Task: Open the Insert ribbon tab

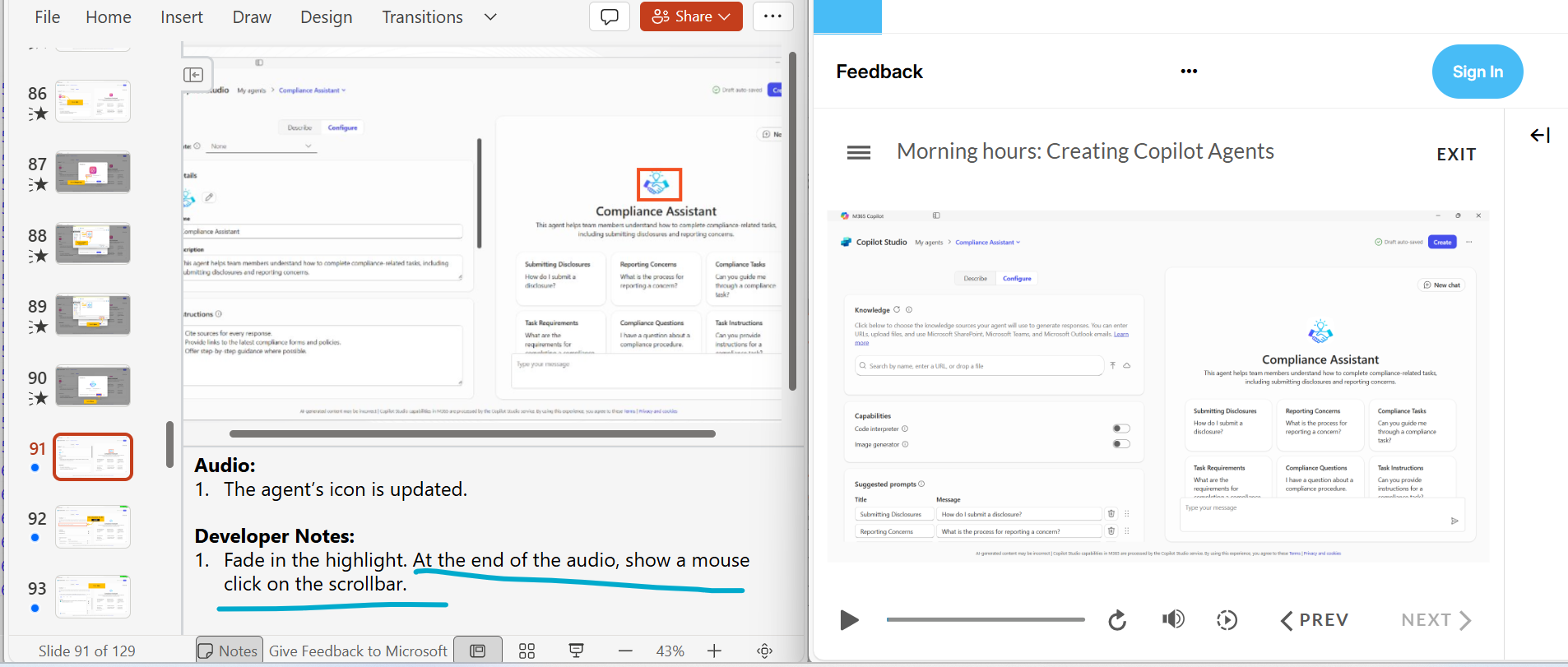Action: [182, 17]
